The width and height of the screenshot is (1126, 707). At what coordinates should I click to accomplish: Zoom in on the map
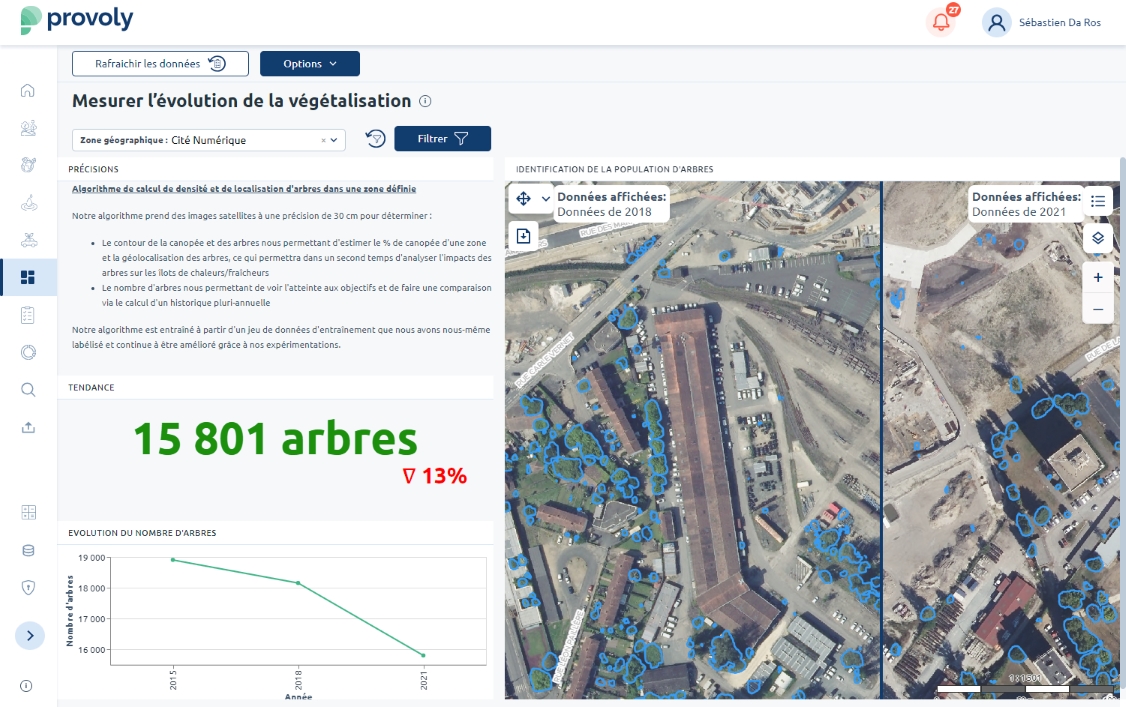[x=1098, y=277]
